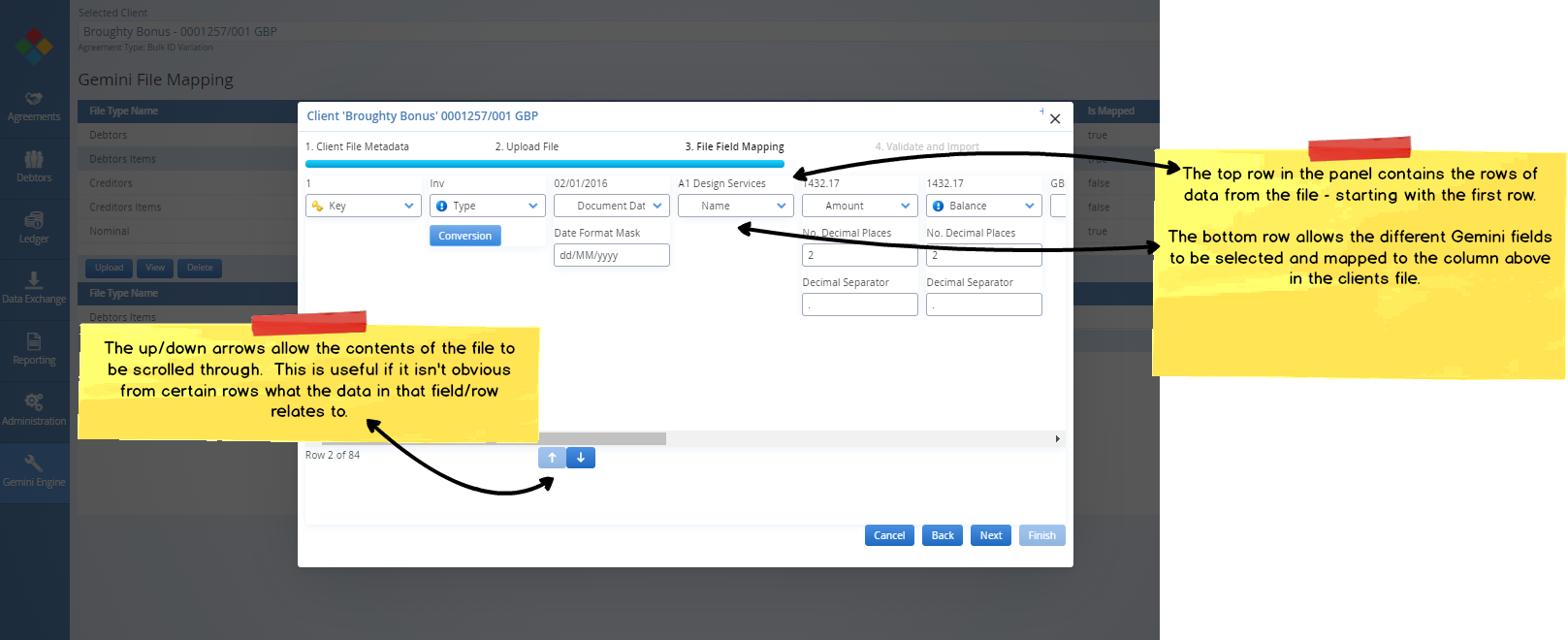The height and width of the screenshot is (640, 1568).
Task: Open the Key field mapping dropdown
Action: [364, 206]
